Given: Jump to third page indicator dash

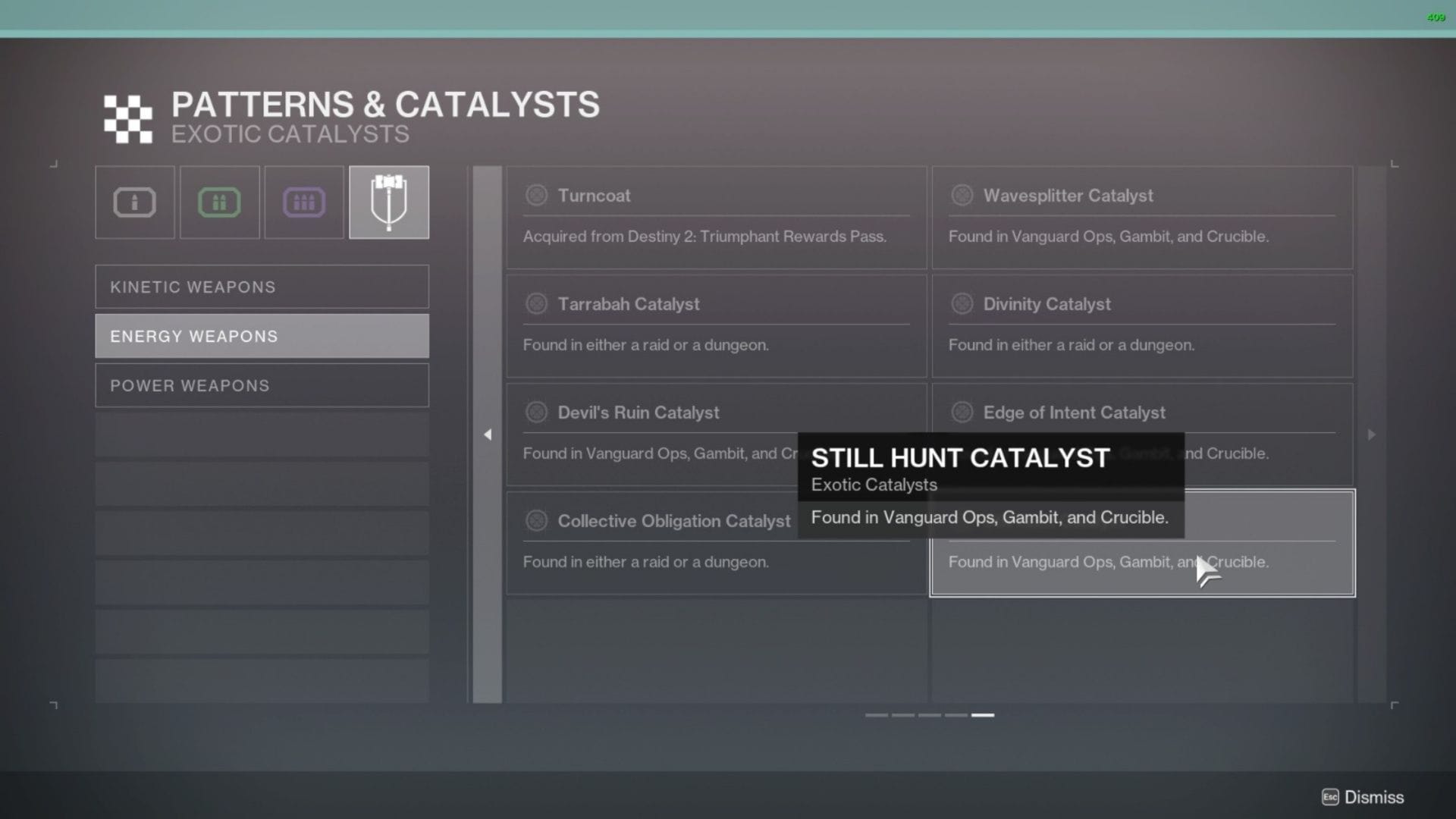Looking at the screenshot, I should click(x=929, y=715).
